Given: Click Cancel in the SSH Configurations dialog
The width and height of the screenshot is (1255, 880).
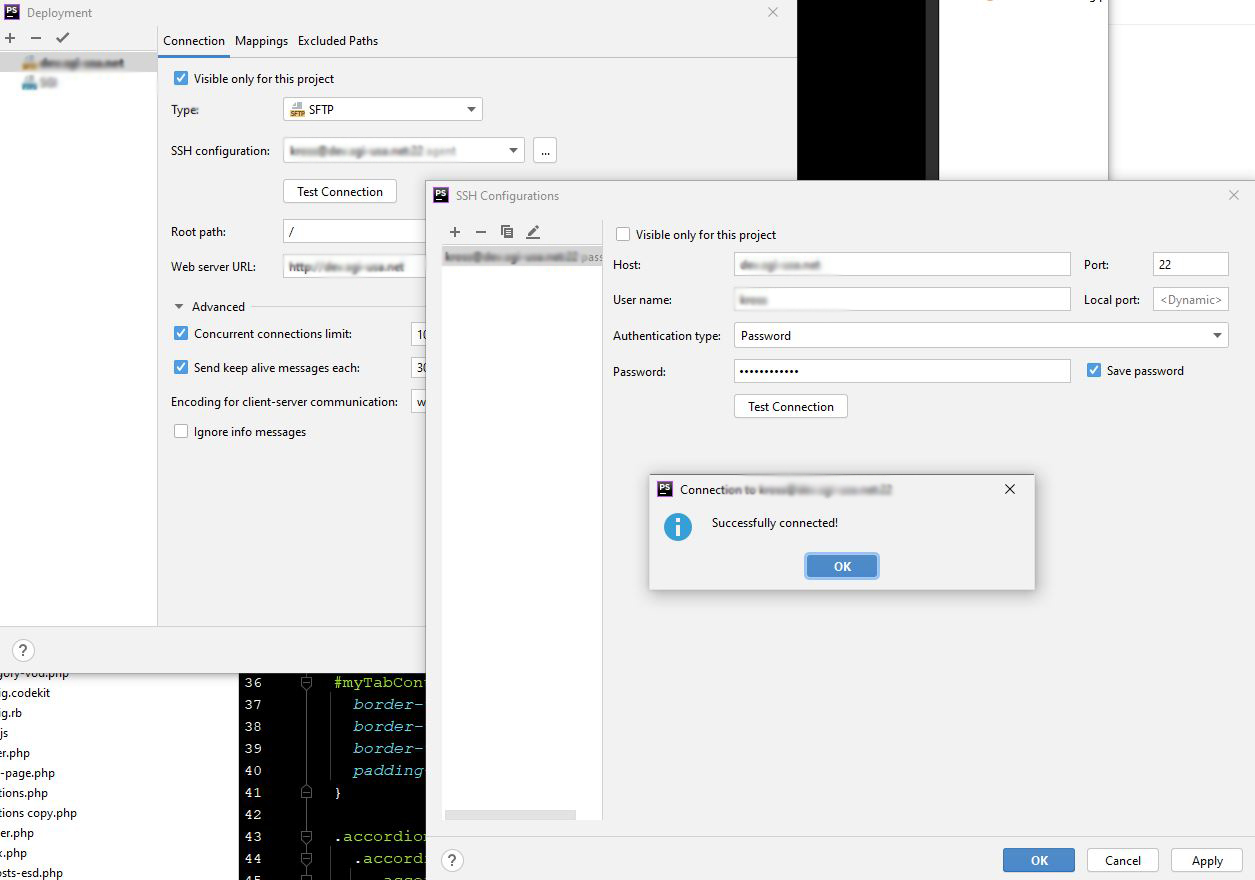Looking at the screenshot, I should 1123,860.
